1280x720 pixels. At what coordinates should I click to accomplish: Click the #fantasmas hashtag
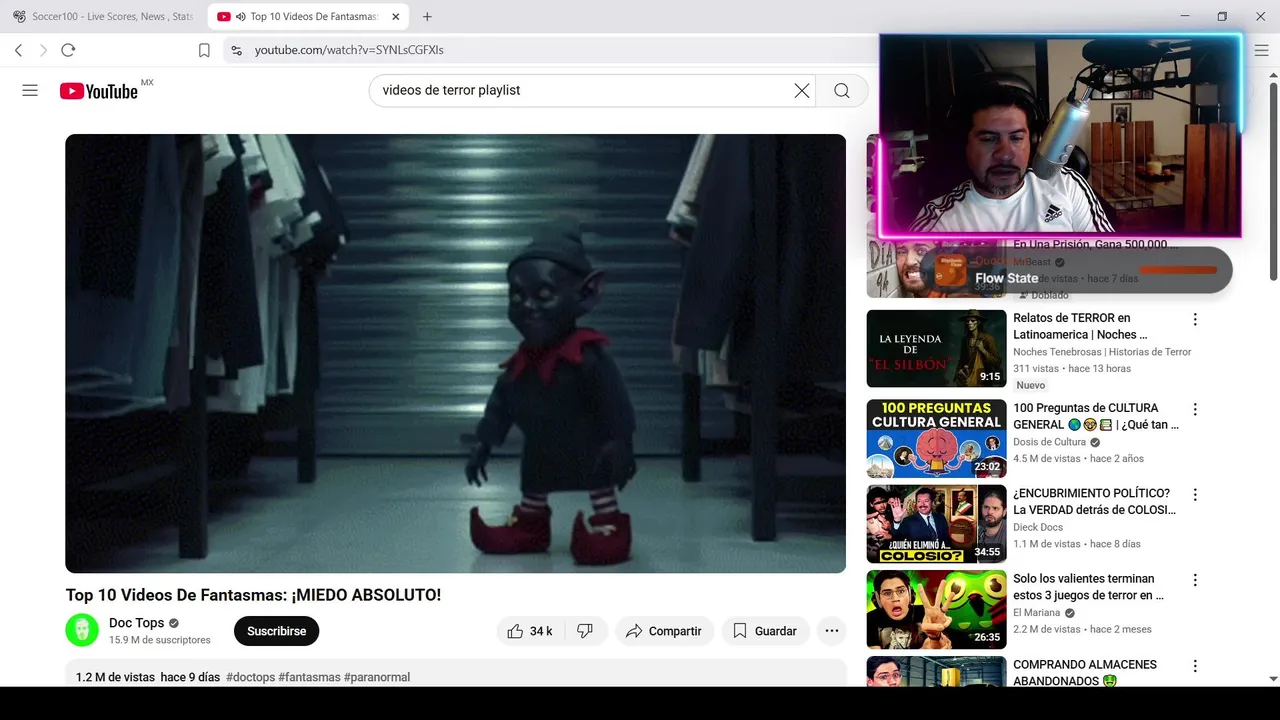pos(309,677)
